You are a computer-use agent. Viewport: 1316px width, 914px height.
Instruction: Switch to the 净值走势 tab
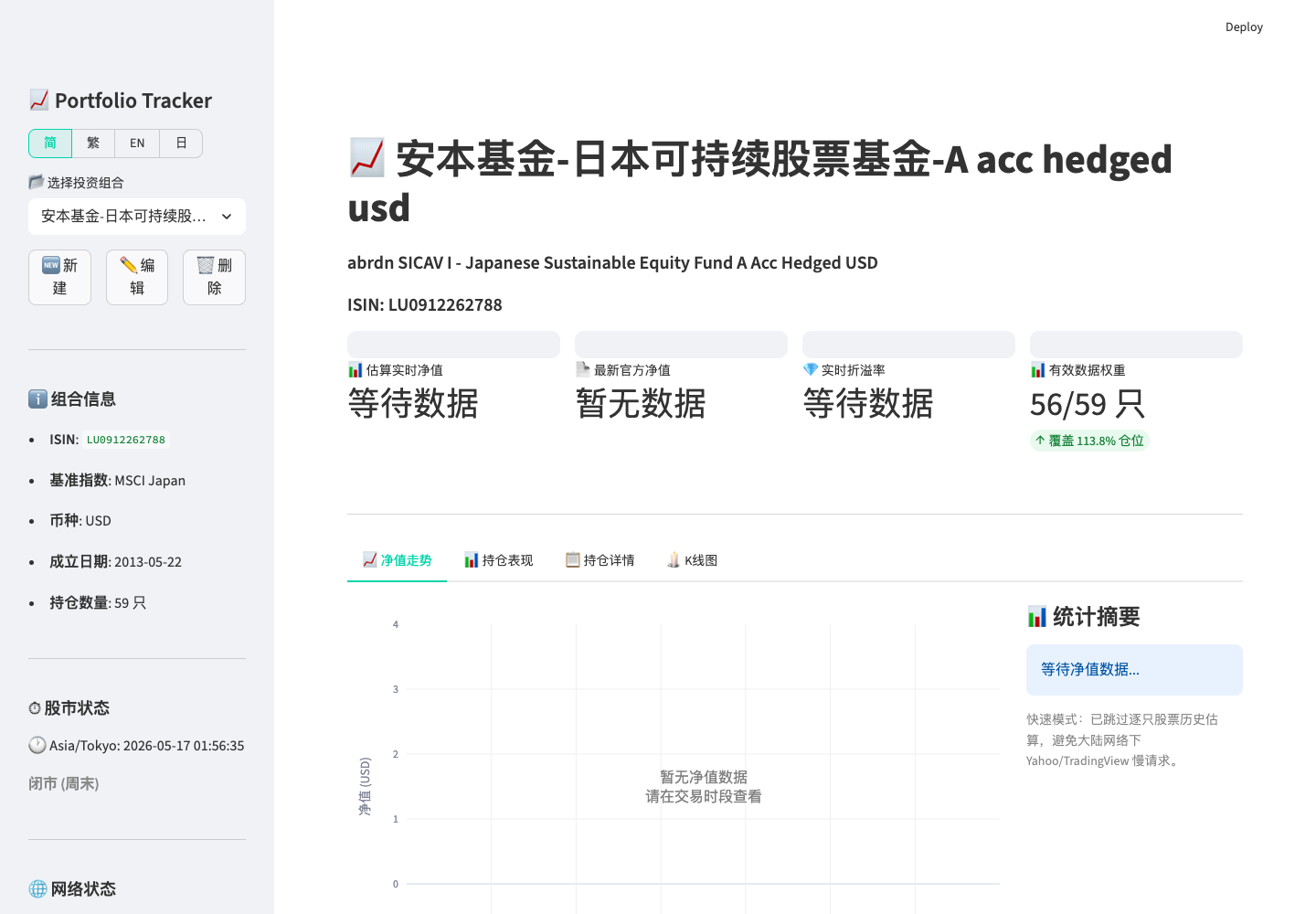point(397,560)
